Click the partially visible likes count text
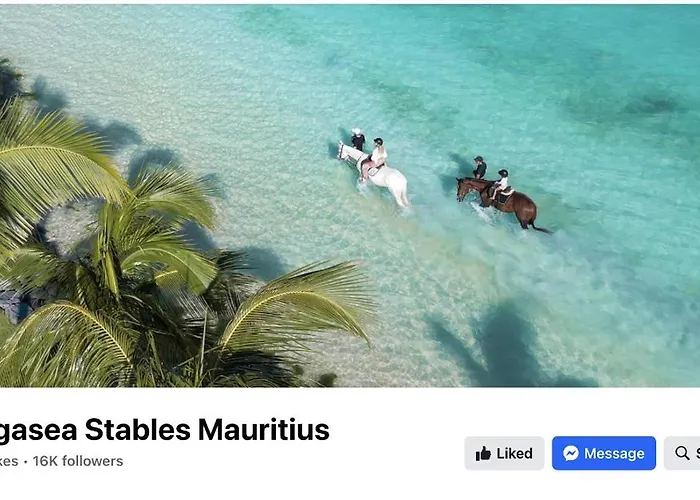Image resolution: width=700 pixels, height=500 pixels. pos(9,461)
